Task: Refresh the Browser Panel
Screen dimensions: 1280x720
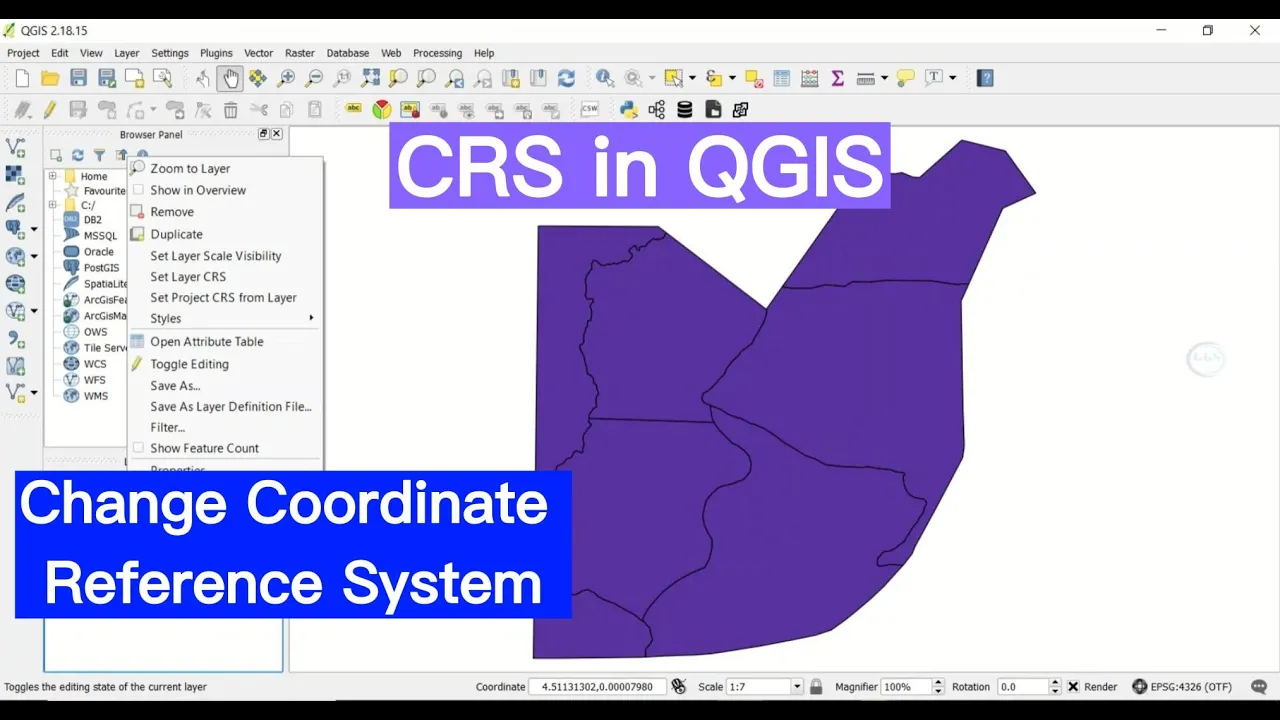Action: point(77,155)
